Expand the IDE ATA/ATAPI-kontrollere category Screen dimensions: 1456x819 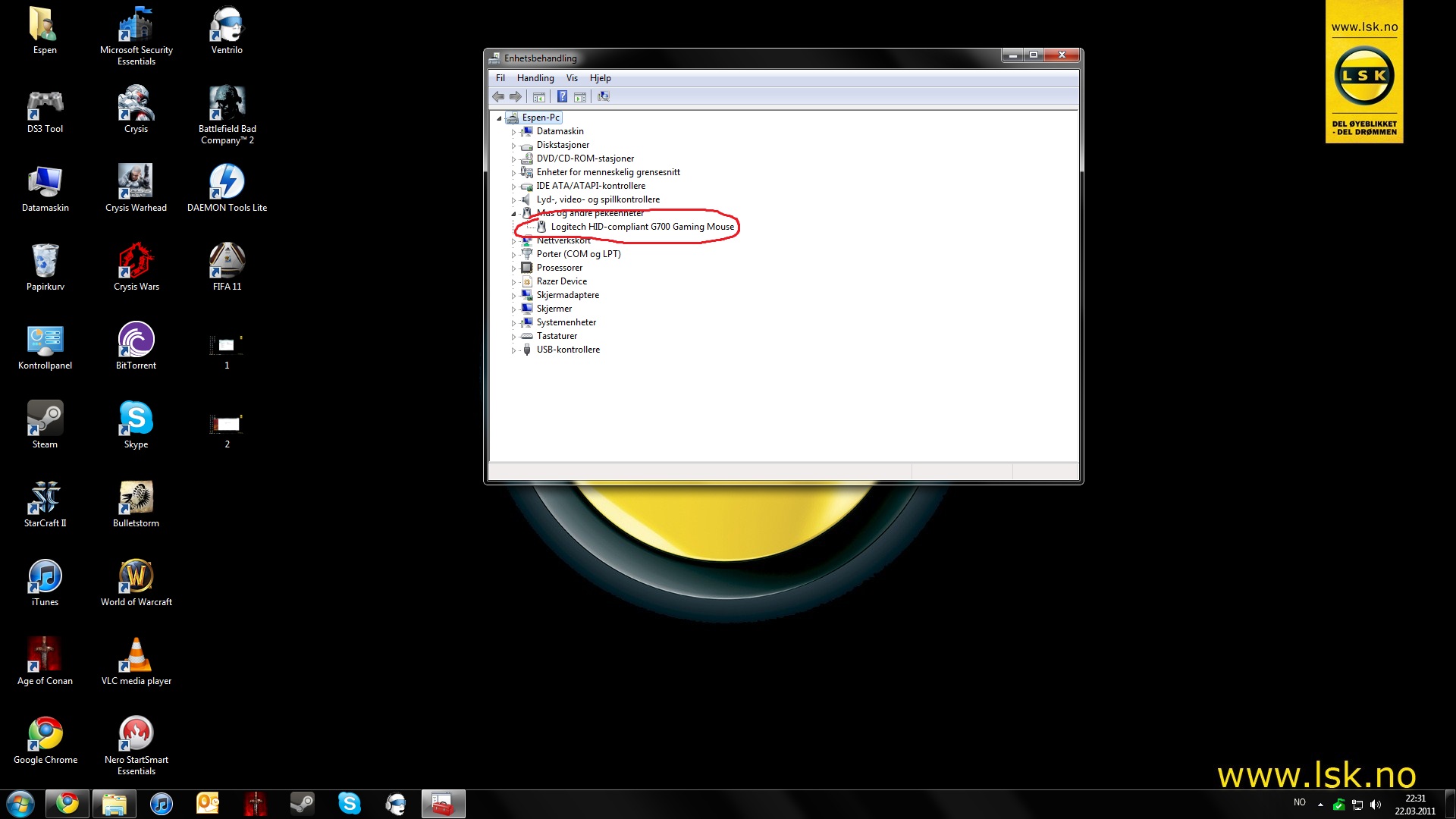pyautogui.click(x=513, y=187)
